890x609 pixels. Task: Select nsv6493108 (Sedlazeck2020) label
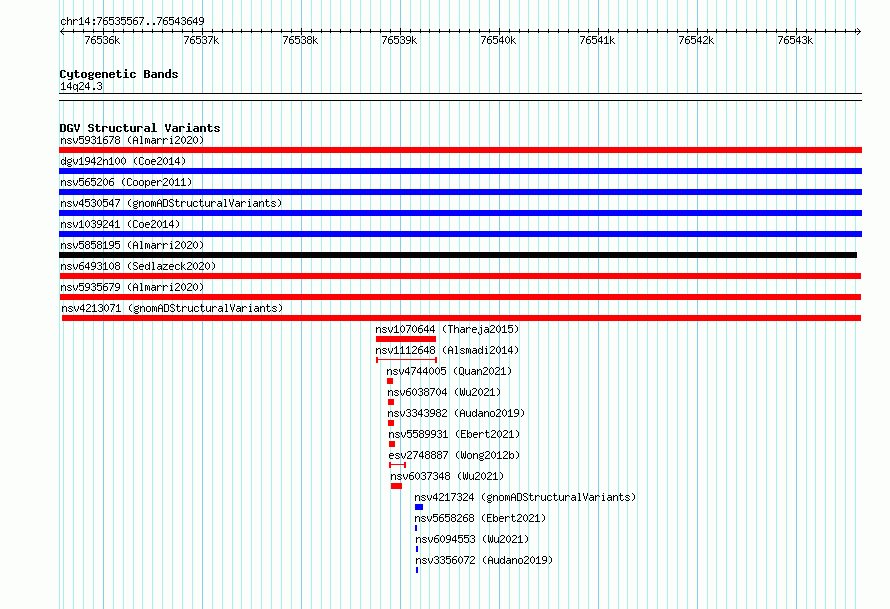[x=138, y=266]
